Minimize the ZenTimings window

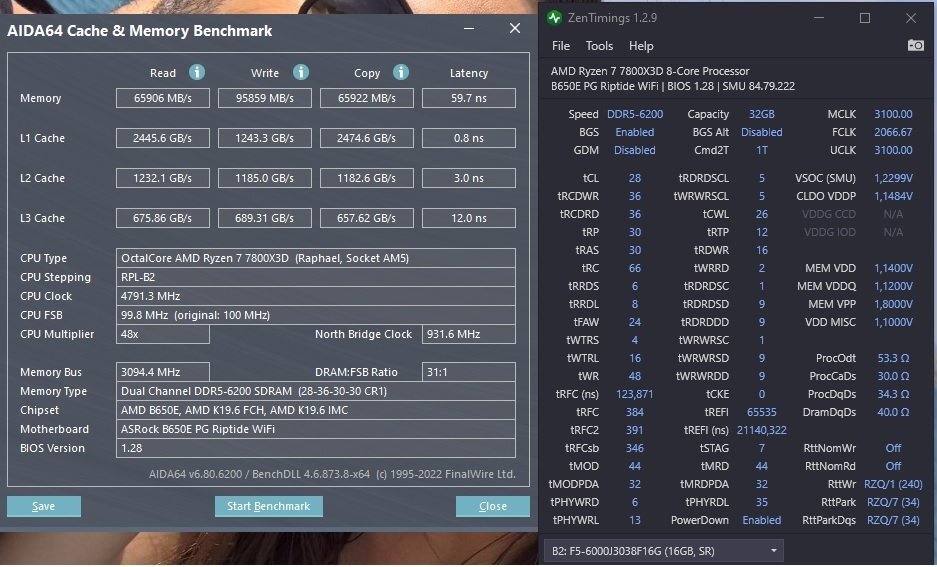click(x=819, y=18)
